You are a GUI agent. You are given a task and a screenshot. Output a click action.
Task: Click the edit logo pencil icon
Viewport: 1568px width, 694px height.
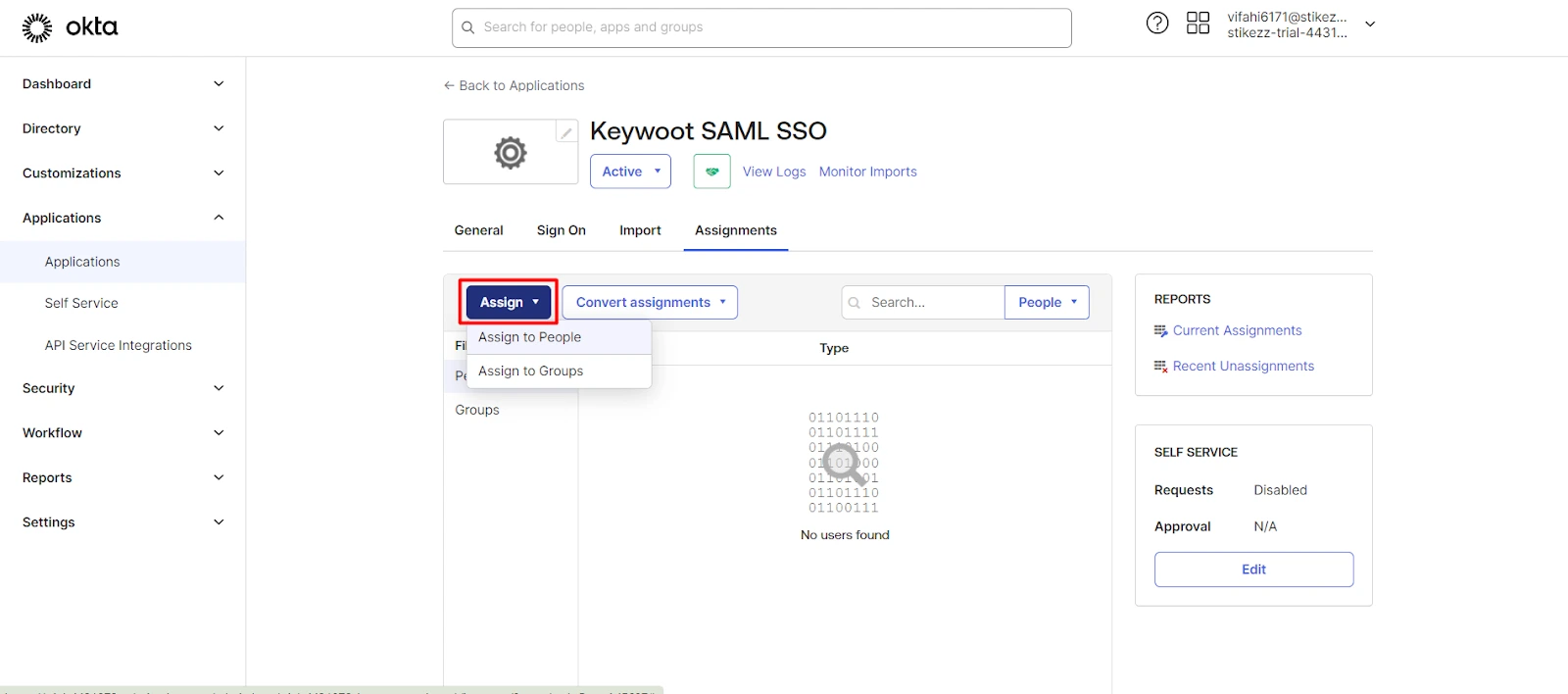point(566,132)
